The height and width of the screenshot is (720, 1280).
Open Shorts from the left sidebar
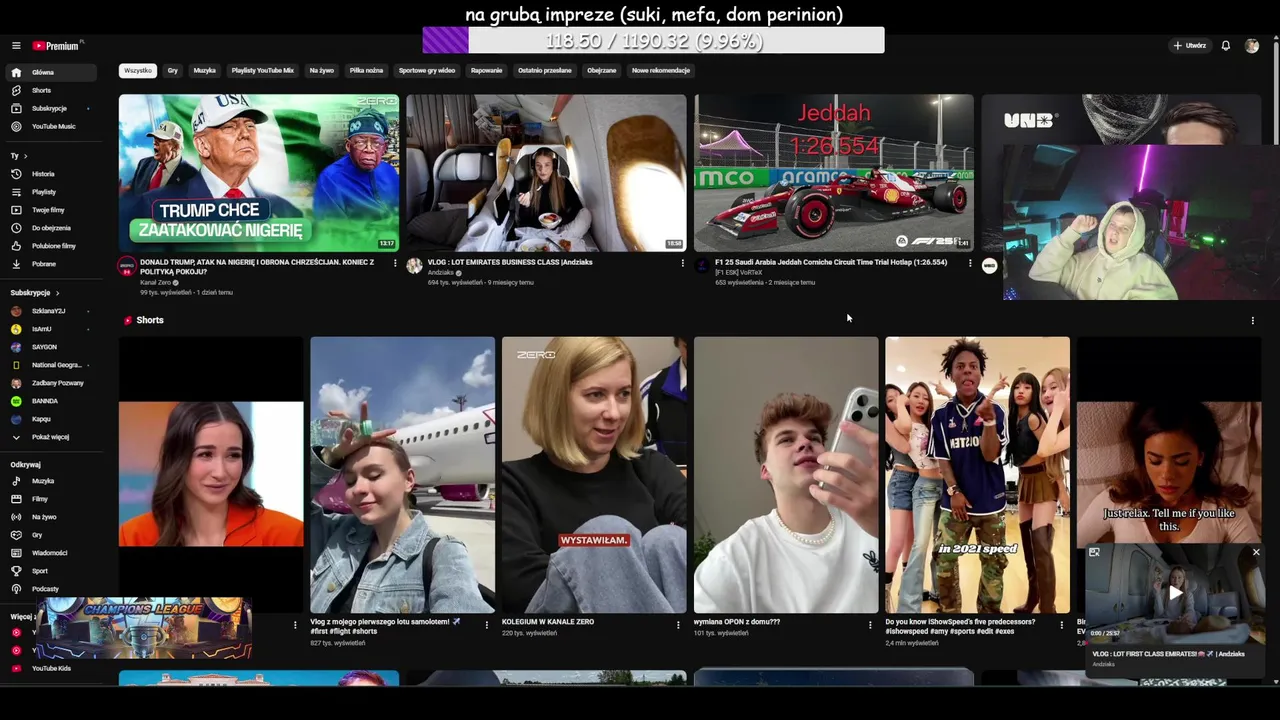pyautogui.click(x=53, y=90)
